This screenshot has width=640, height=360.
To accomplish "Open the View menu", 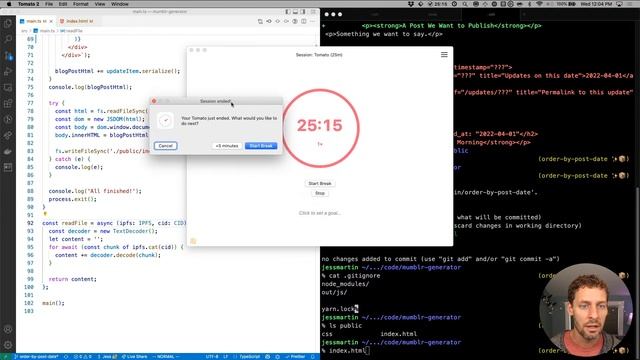I will point(100,4).
